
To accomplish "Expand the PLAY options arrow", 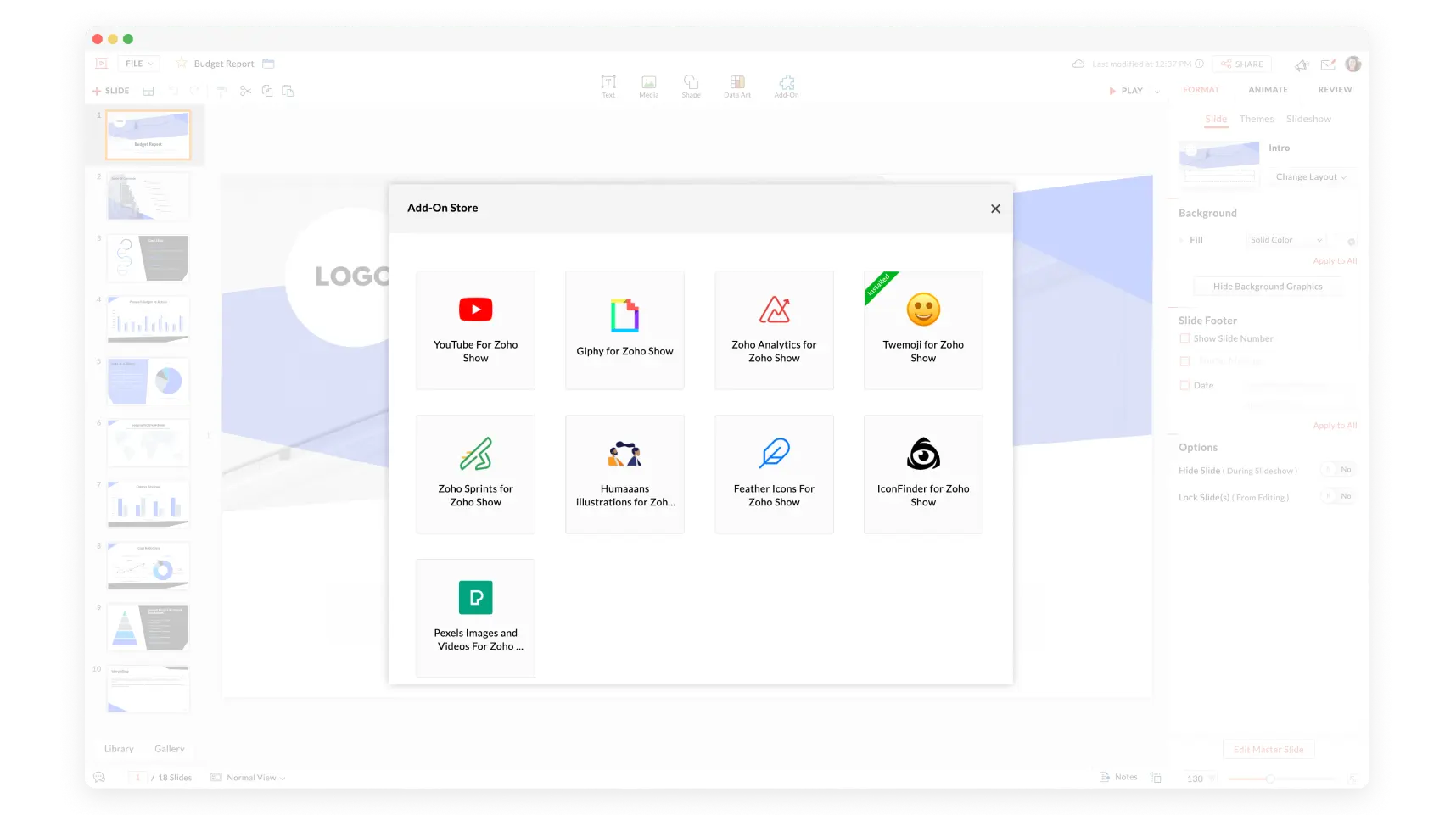I will [1157, 91].
